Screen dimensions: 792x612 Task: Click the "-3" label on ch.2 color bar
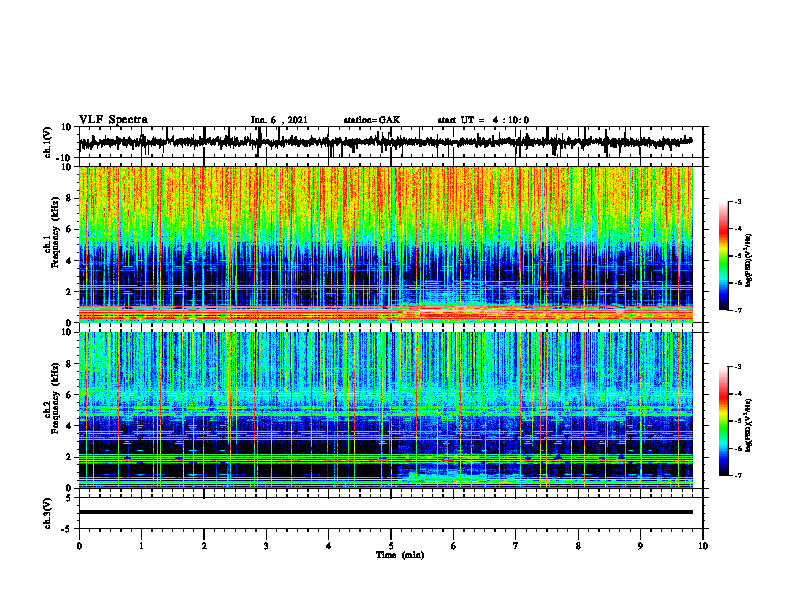pos(738,367)
